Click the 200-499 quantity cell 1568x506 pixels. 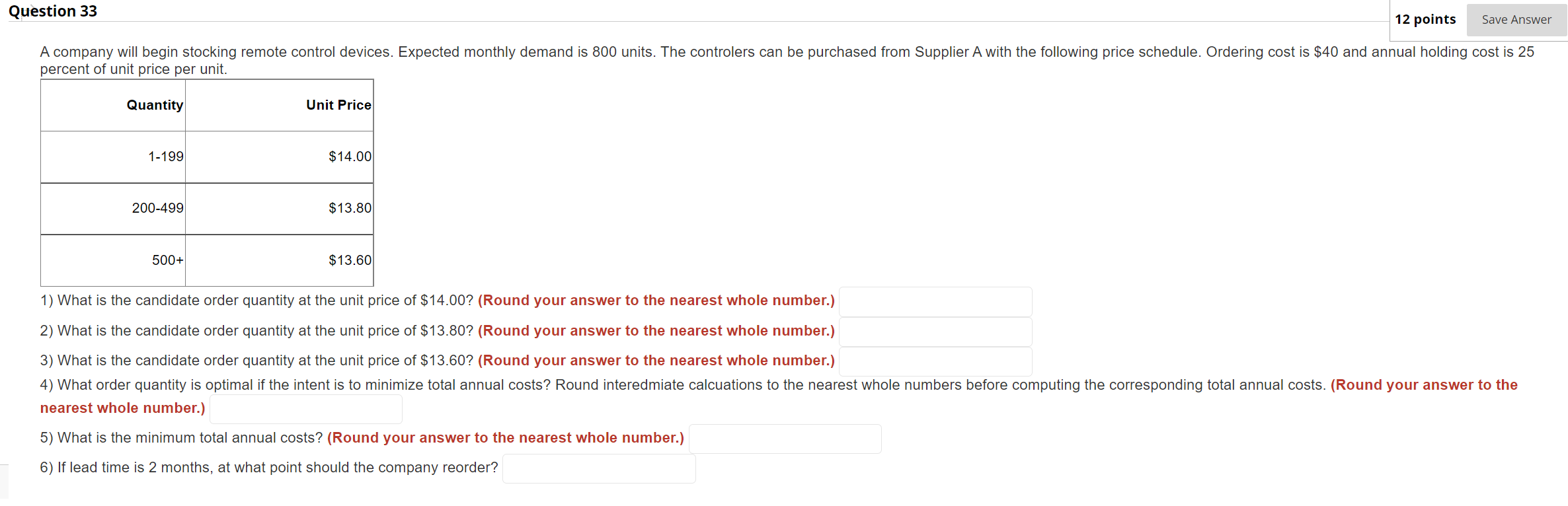click(x=157, y=208)
